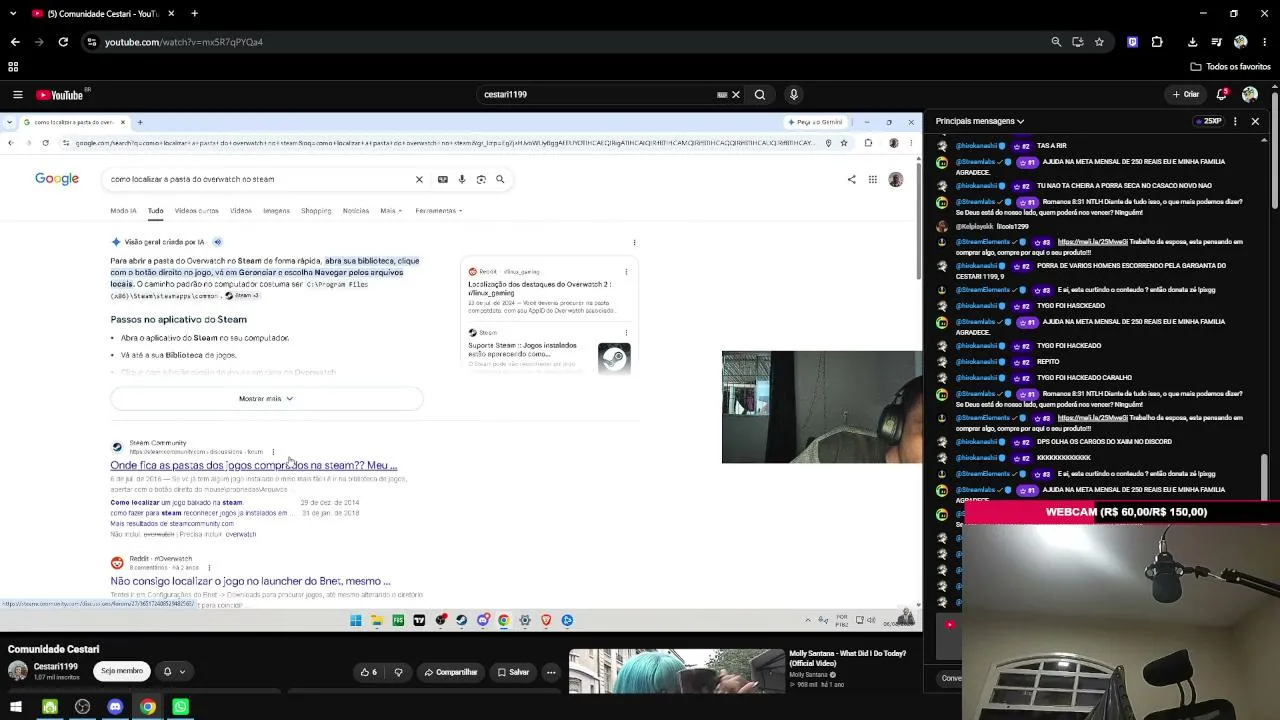1280x720 pixels.
Task: Open the YouTube notifications bell
Action: click(1221, 95)
